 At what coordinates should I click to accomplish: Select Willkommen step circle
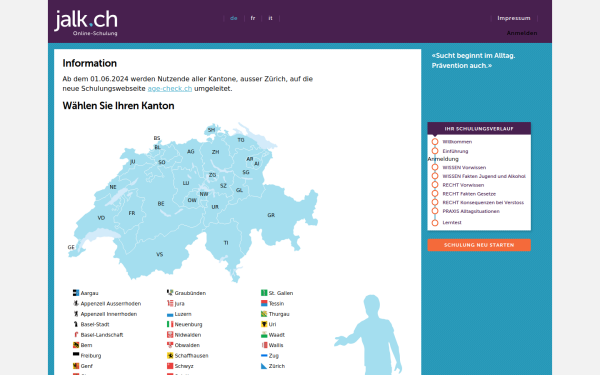[435, 142]
